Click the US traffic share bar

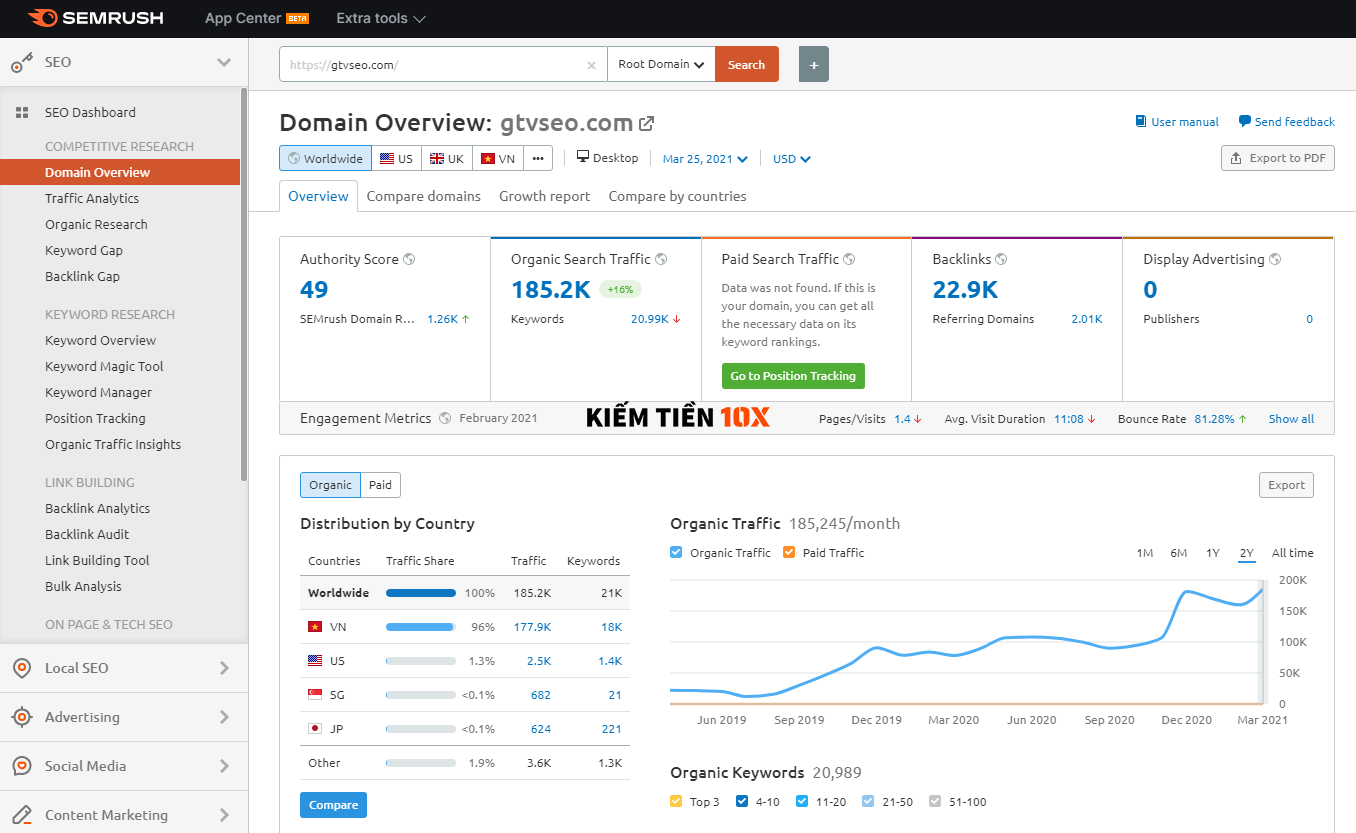pyautogui.click(x=421, y=661)
